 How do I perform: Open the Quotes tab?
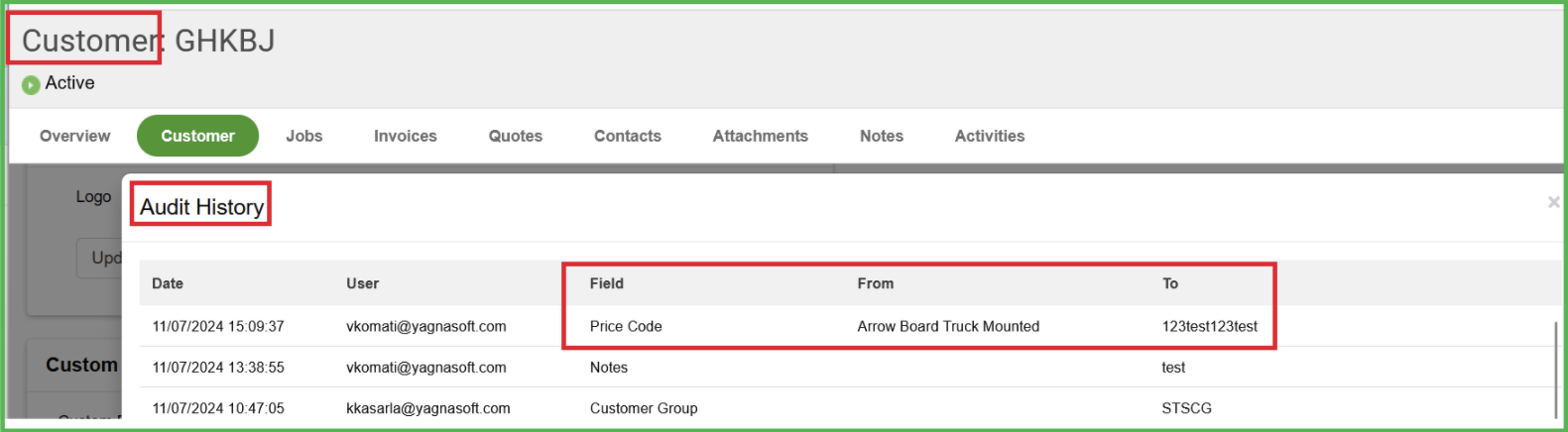pos(516,136)
